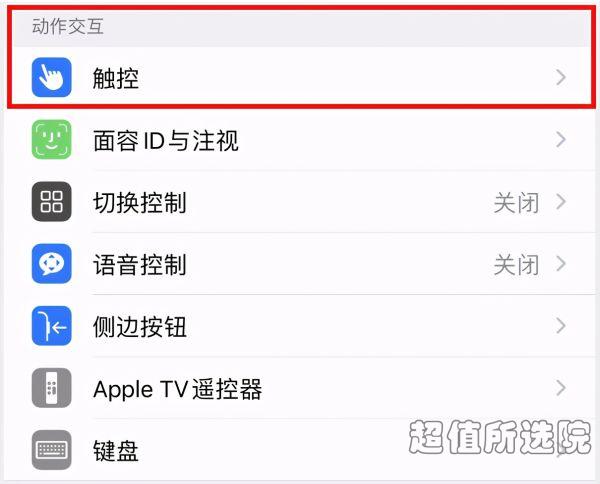Tap the 动作交互 section header
The image size is (600, 484).
tap(68, 26)
